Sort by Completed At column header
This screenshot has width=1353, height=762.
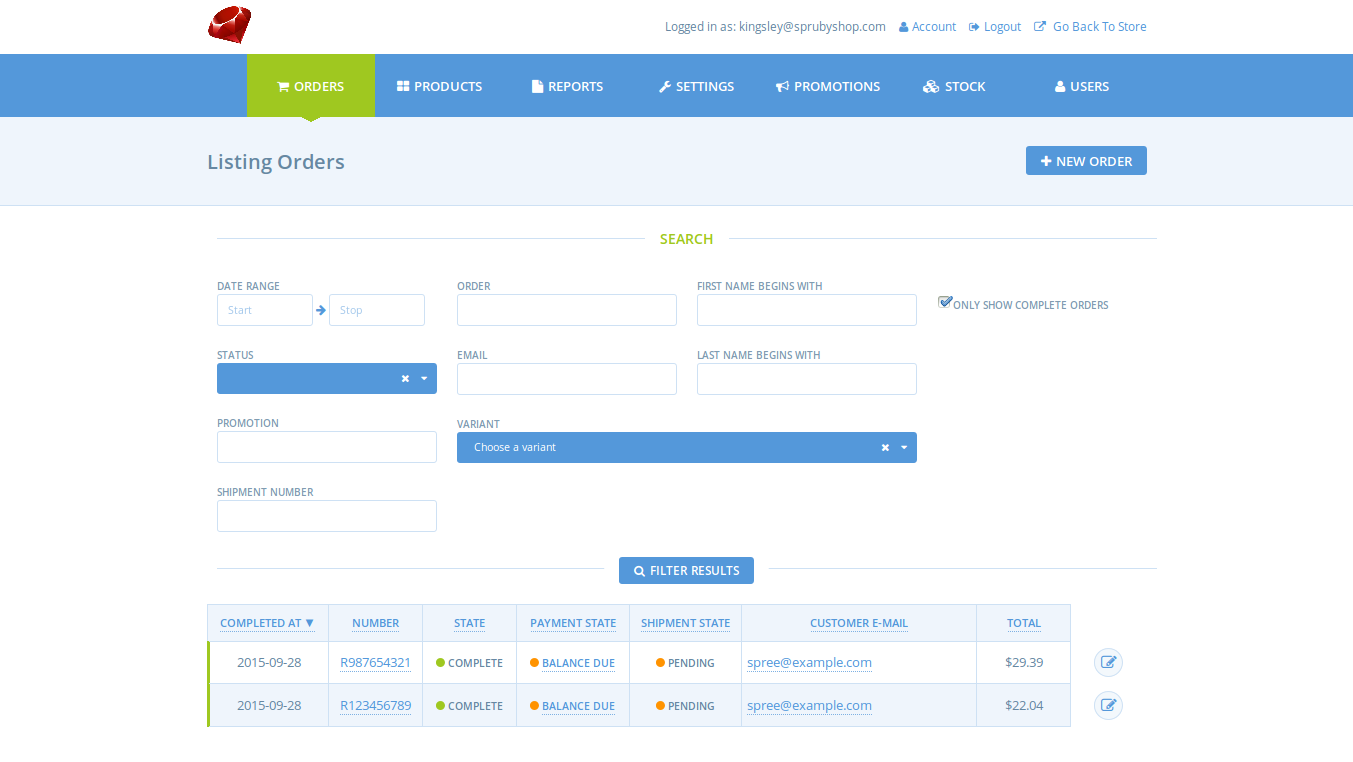[x=267, y=623]
